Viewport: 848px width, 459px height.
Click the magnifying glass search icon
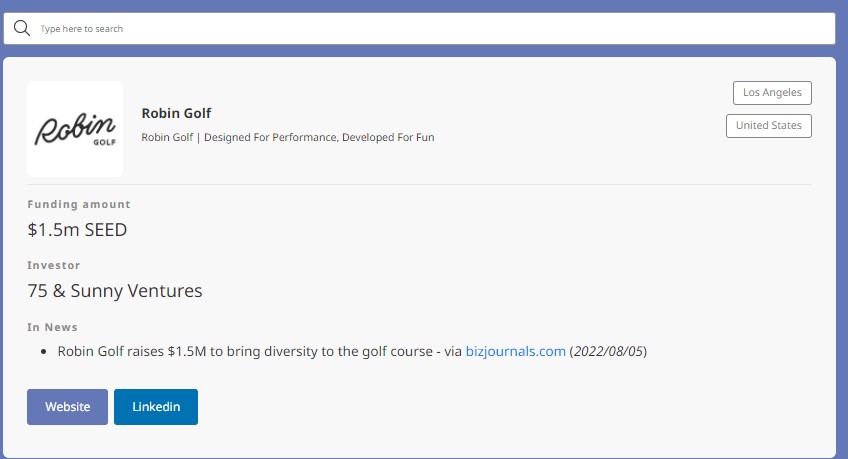21,28
